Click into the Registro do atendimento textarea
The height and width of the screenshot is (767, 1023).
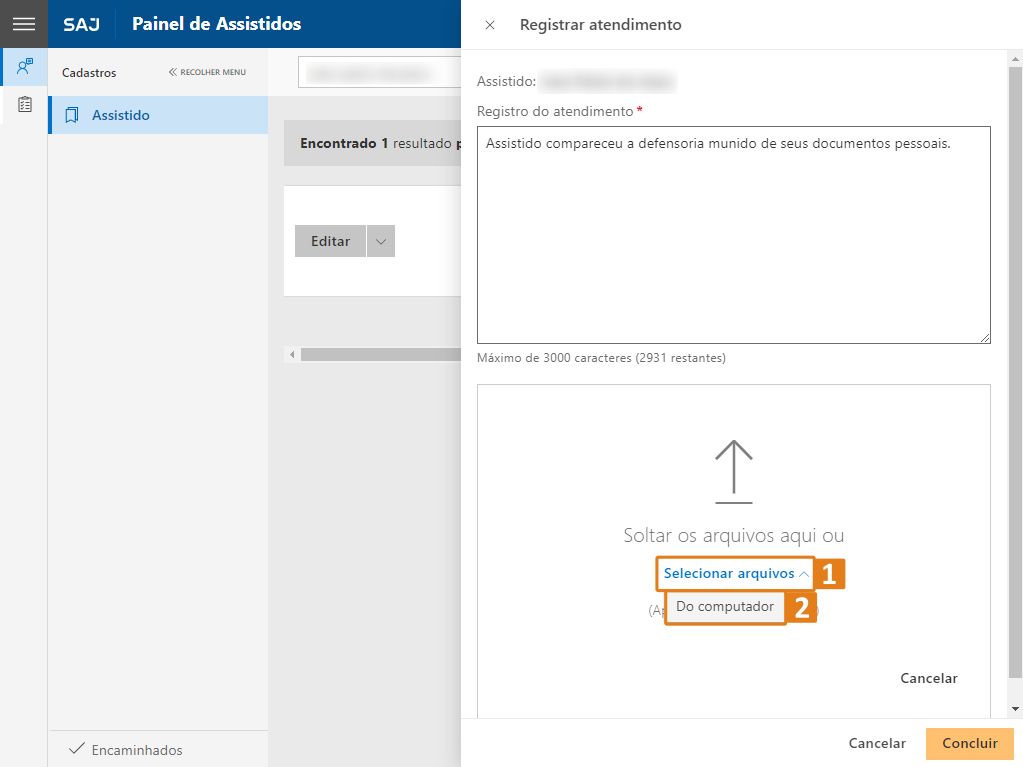tap(733, 235)
